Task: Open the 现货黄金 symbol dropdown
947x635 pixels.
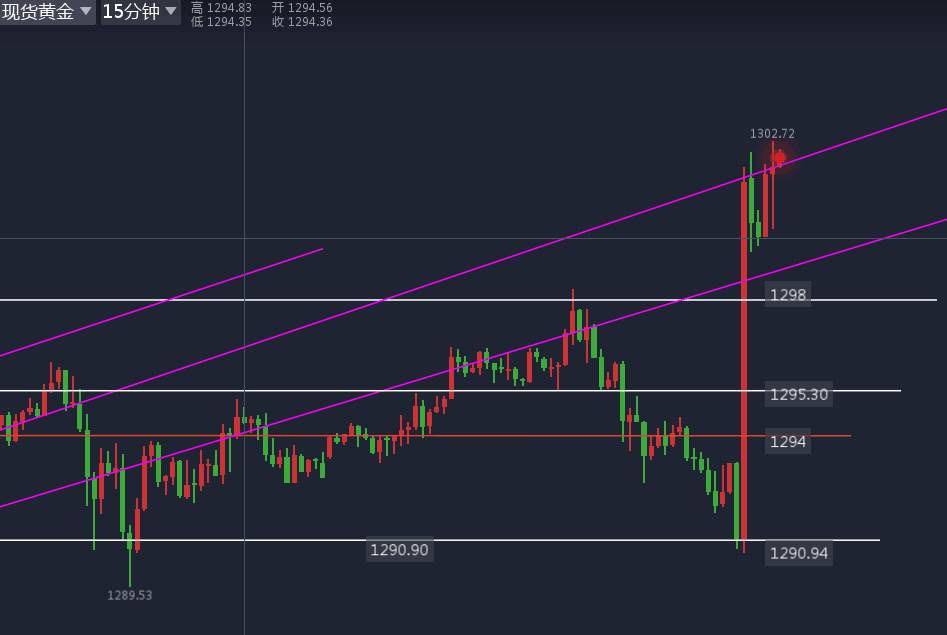Action: click(47, 11)
